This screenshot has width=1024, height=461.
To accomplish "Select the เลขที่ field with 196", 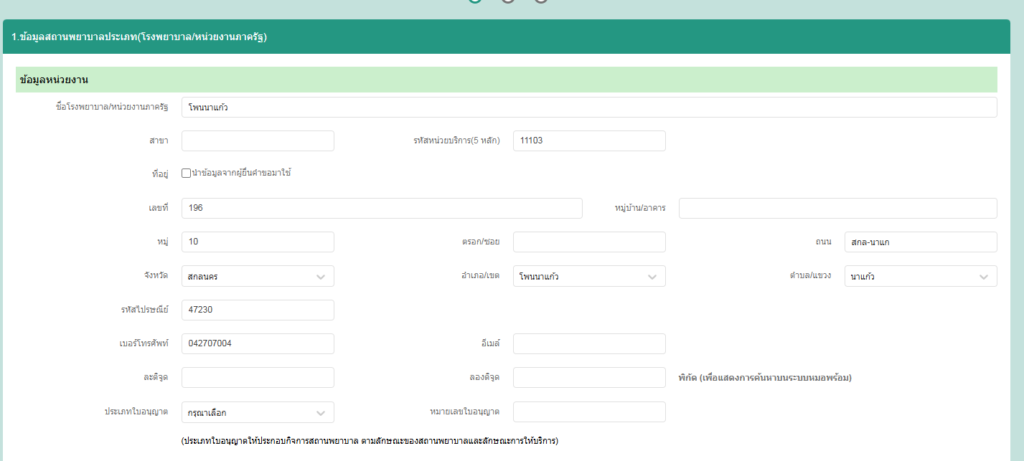I will (x=381, y=208).
